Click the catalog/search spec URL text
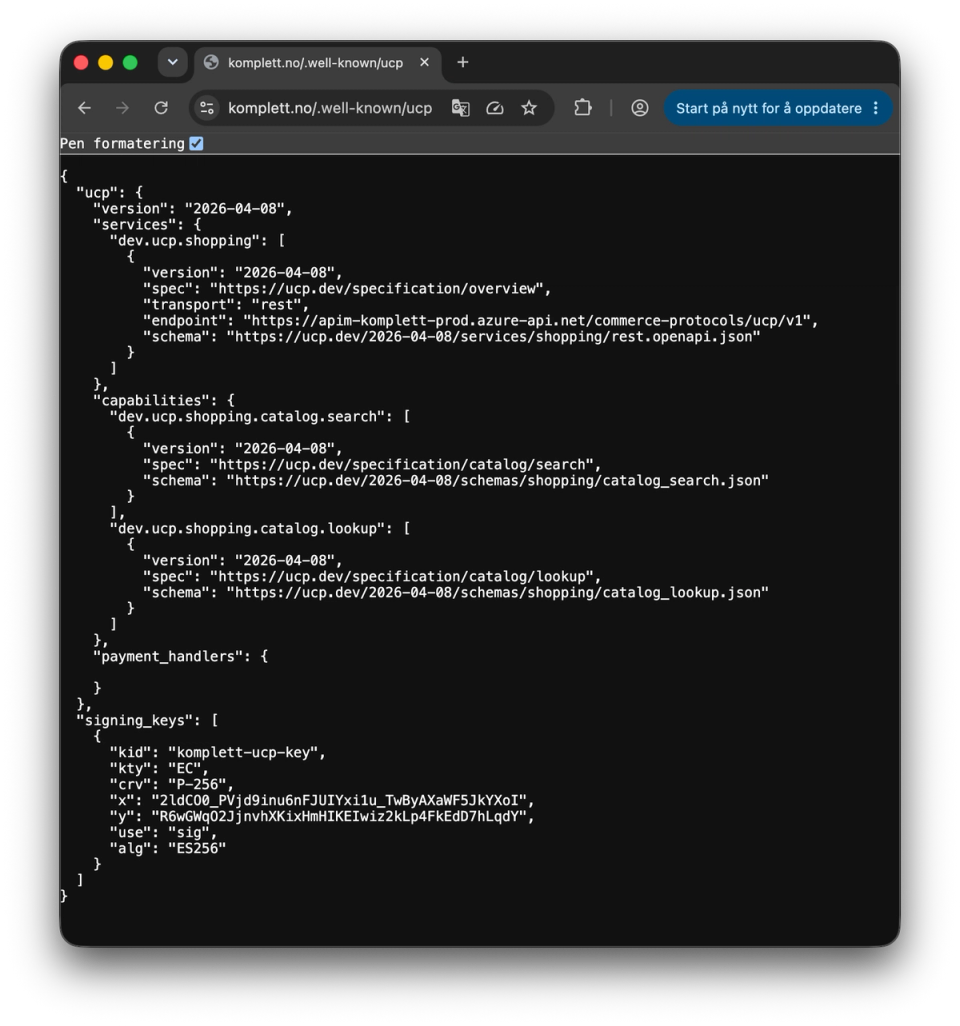Image resolution: width=960 pixels, height=1026 pixels. pyautogui.click(x=402, y=465)
